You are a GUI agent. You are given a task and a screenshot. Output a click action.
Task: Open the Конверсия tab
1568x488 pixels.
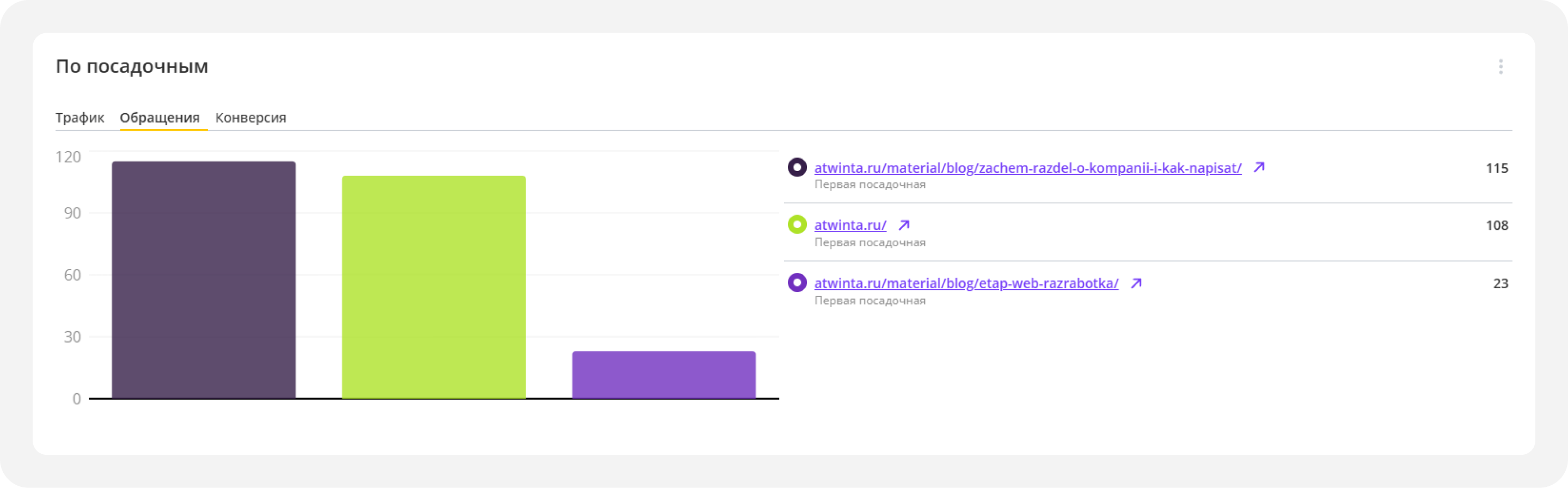250,118
